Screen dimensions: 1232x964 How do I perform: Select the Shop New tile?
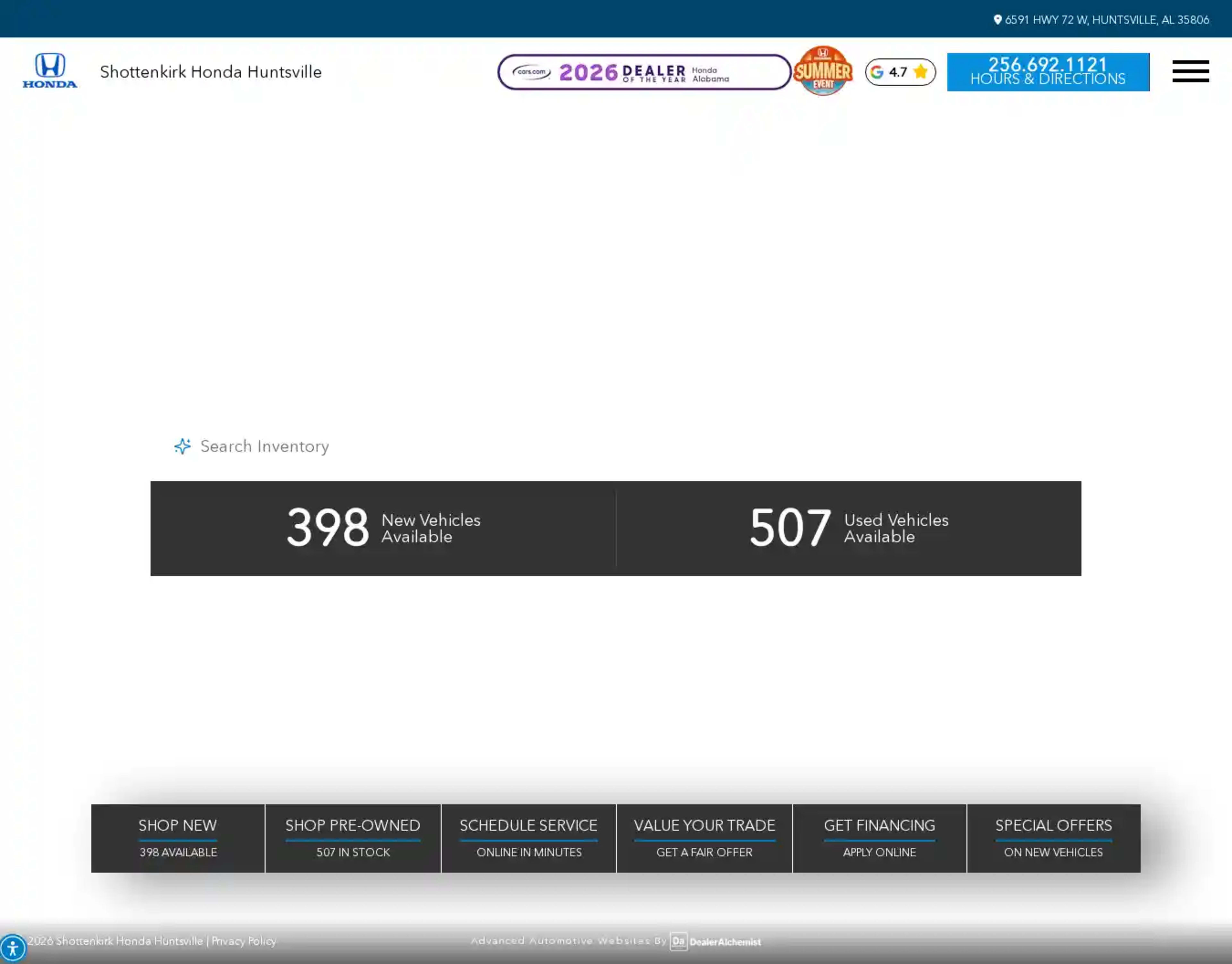[x=178, y=838]
